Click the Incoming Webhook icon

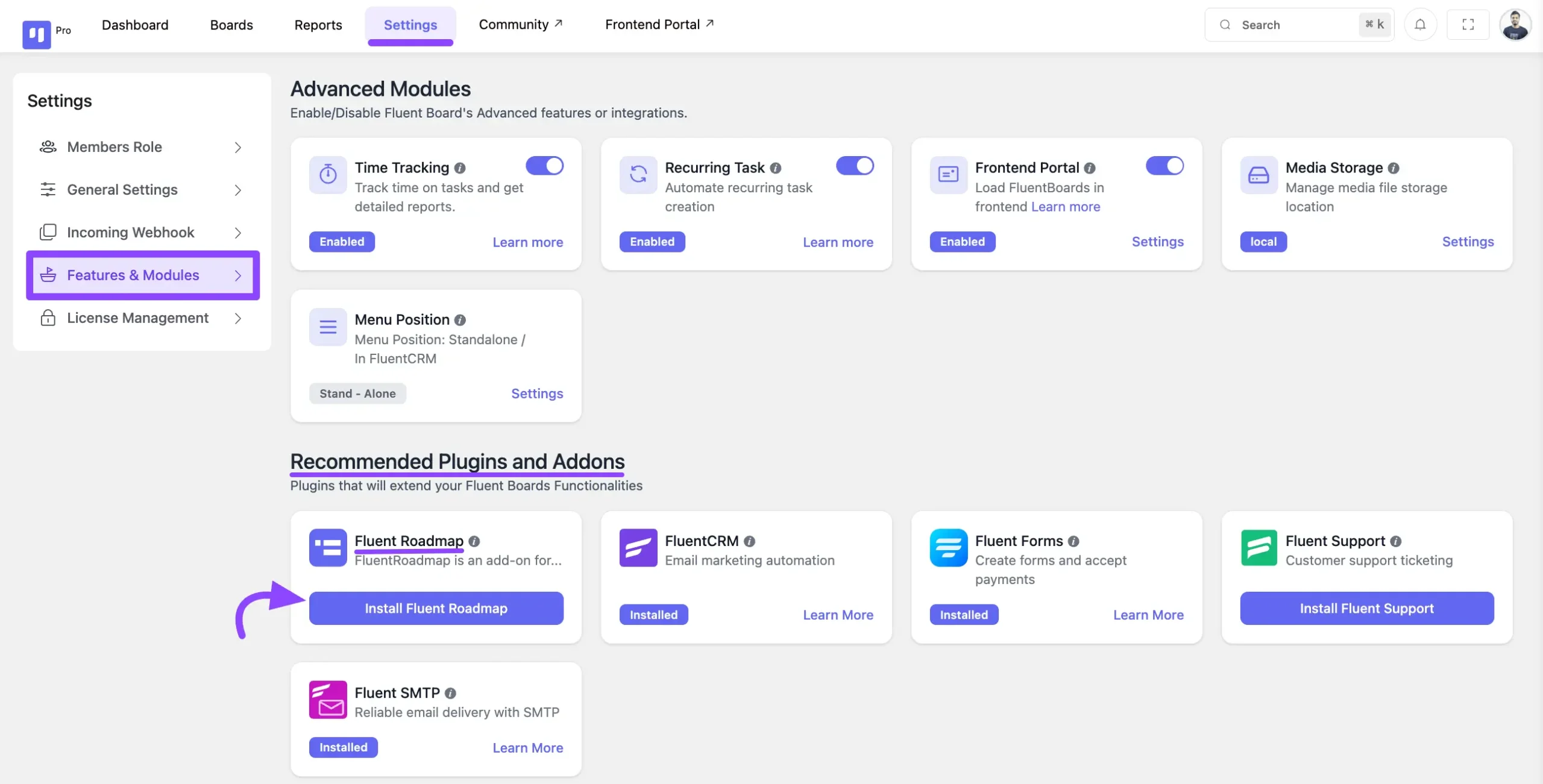tap(48, 233)
